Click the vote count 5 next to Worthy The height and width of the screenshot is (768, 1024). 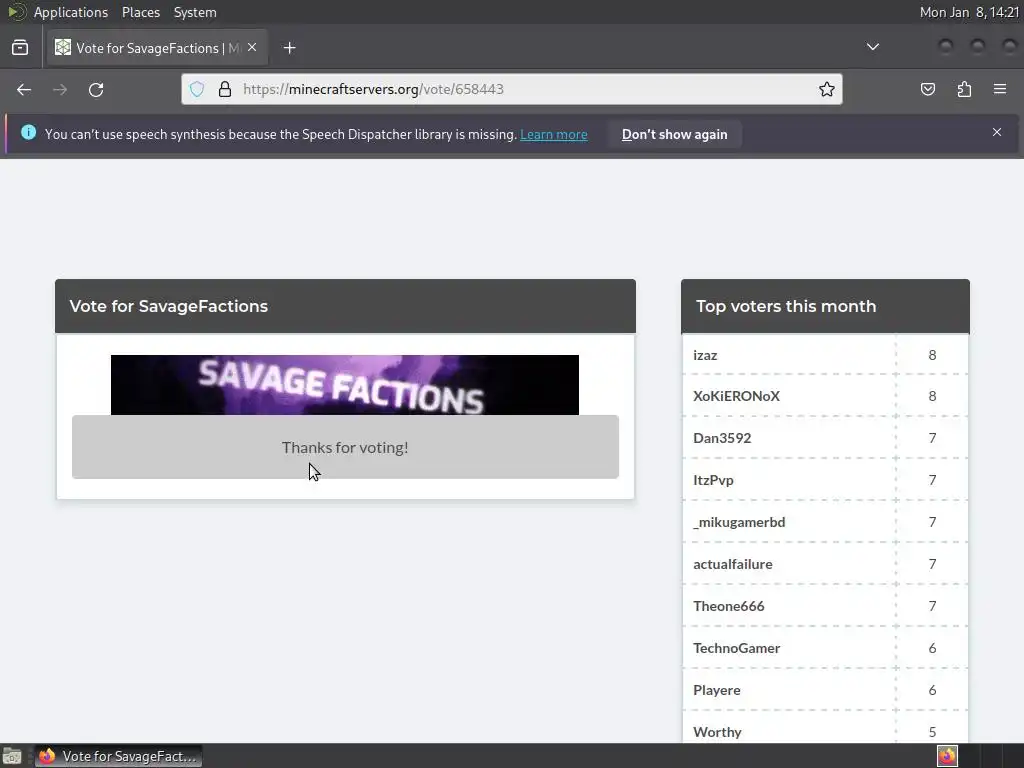click(932, 732)
